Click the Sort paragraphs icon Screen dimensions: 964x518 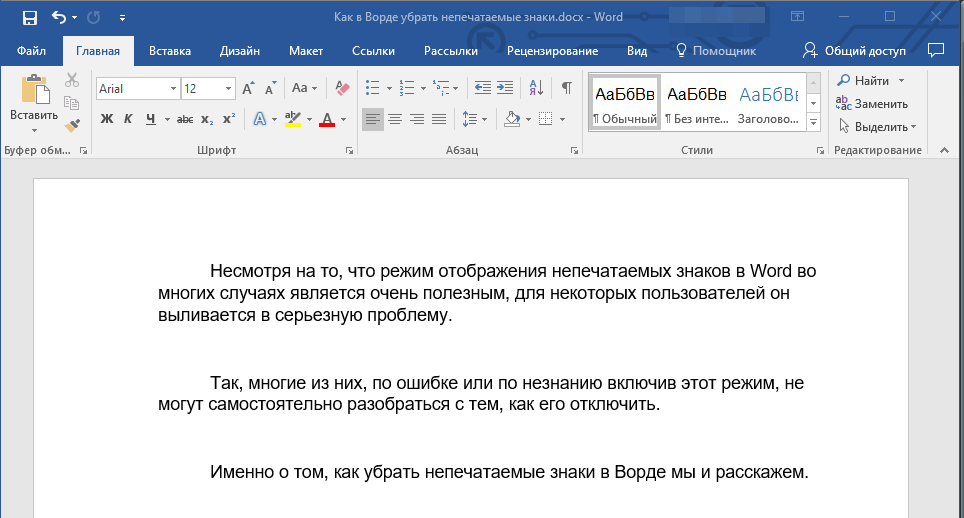point(535,88)
